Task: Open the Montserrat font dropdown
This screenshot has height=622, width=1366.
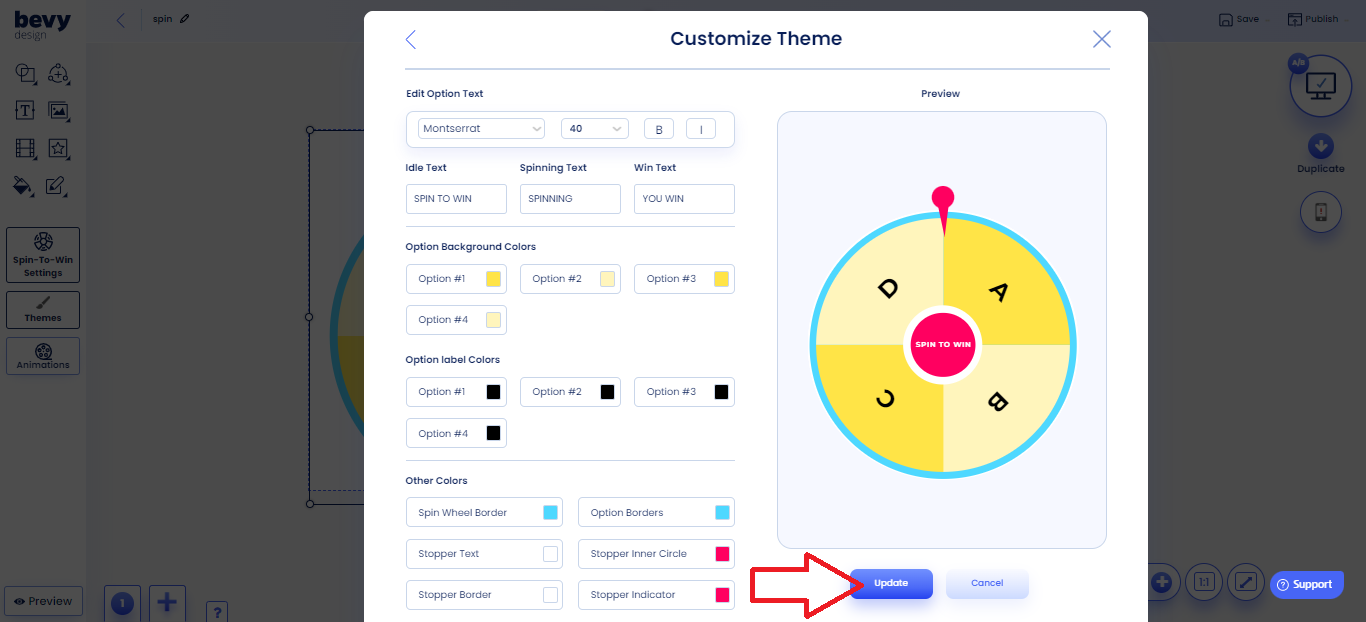Action: 482,129
